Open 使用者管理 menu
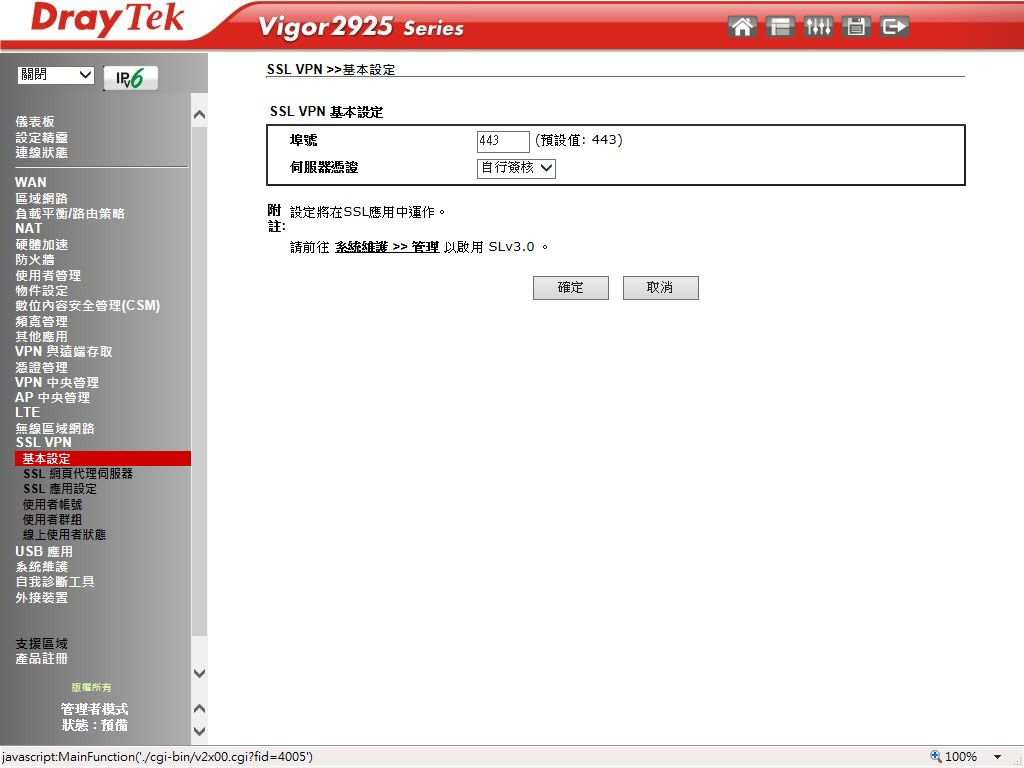The image size is (1024, 768). [48, 275]
